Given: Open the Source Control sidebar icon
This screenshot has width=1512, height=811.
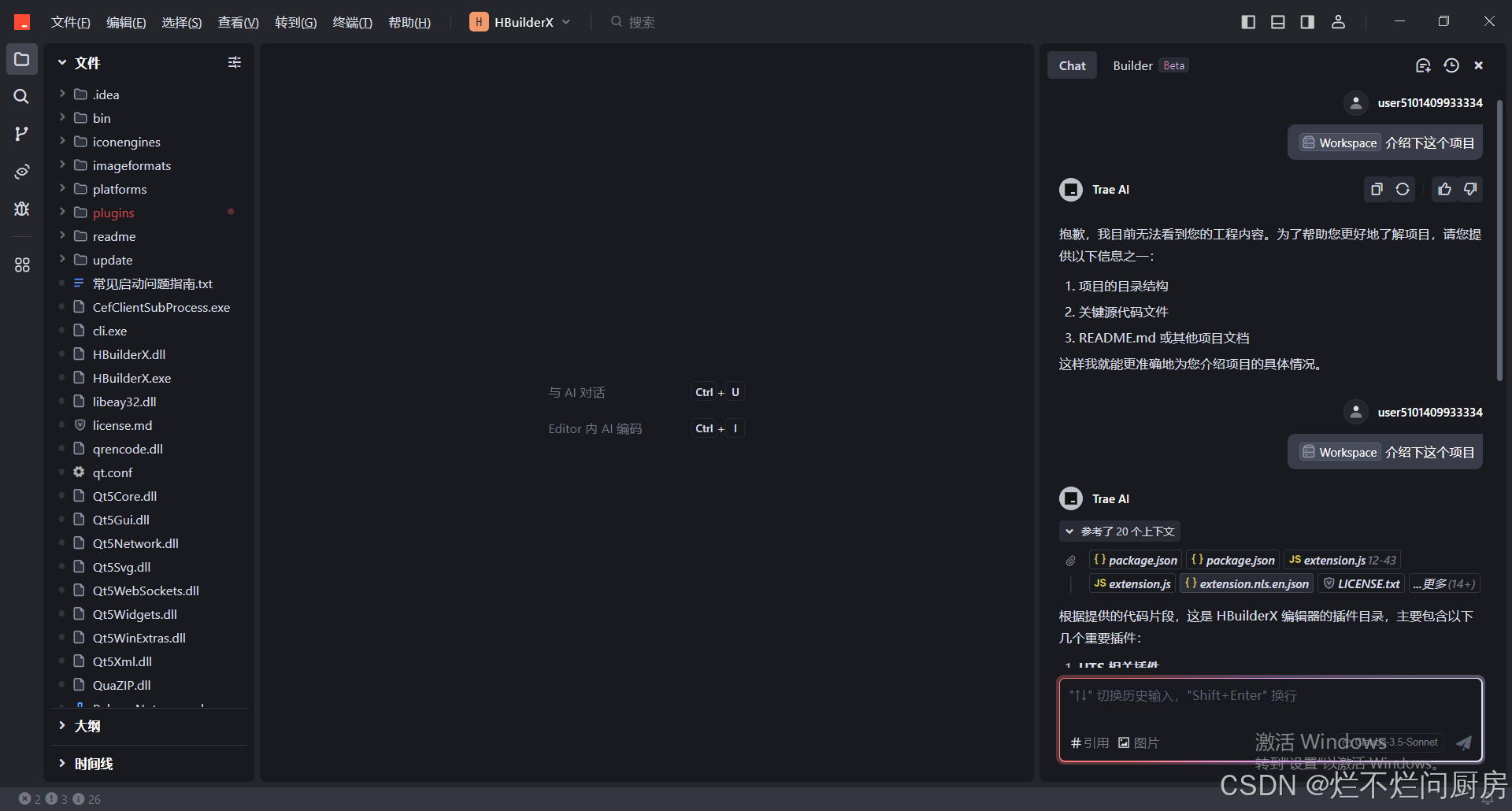Looking at the screenshot, I should (x=22, y=134).
